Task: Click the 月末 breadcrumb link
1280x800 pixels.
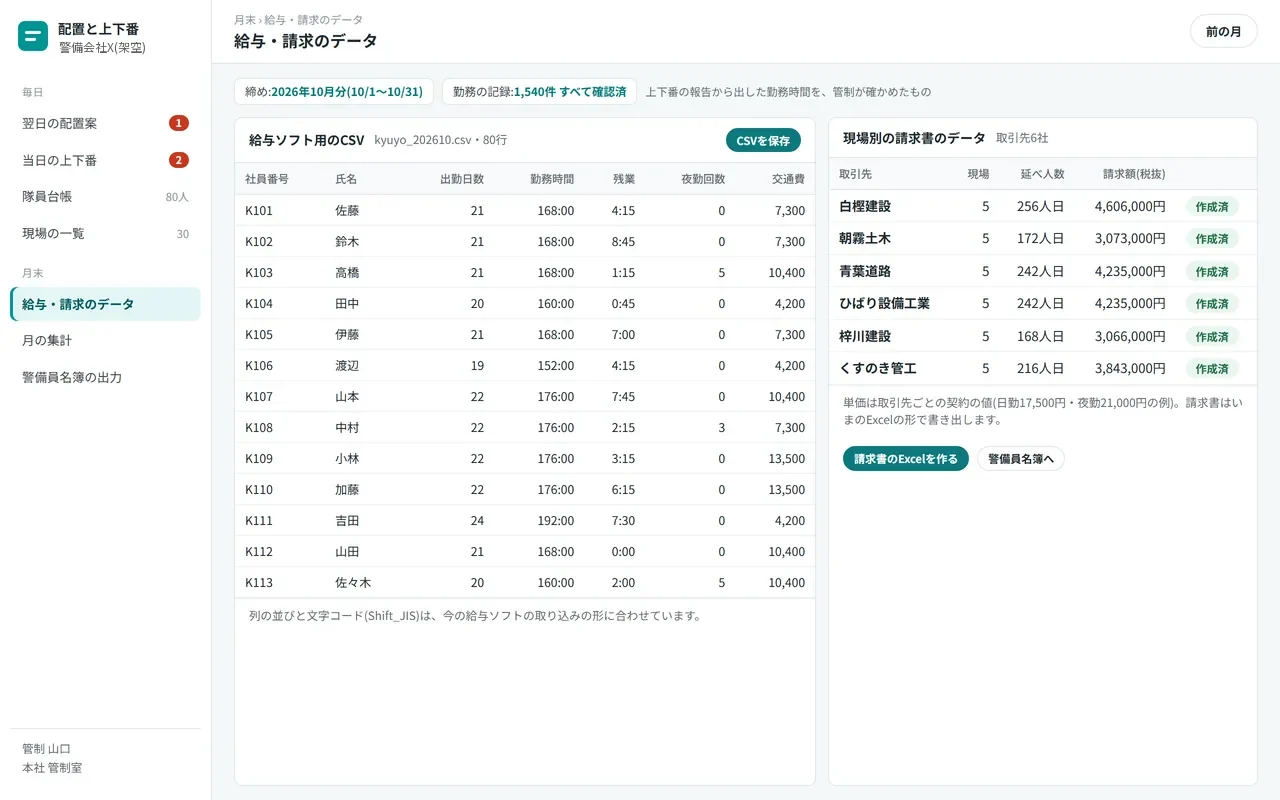Action: 245,20
